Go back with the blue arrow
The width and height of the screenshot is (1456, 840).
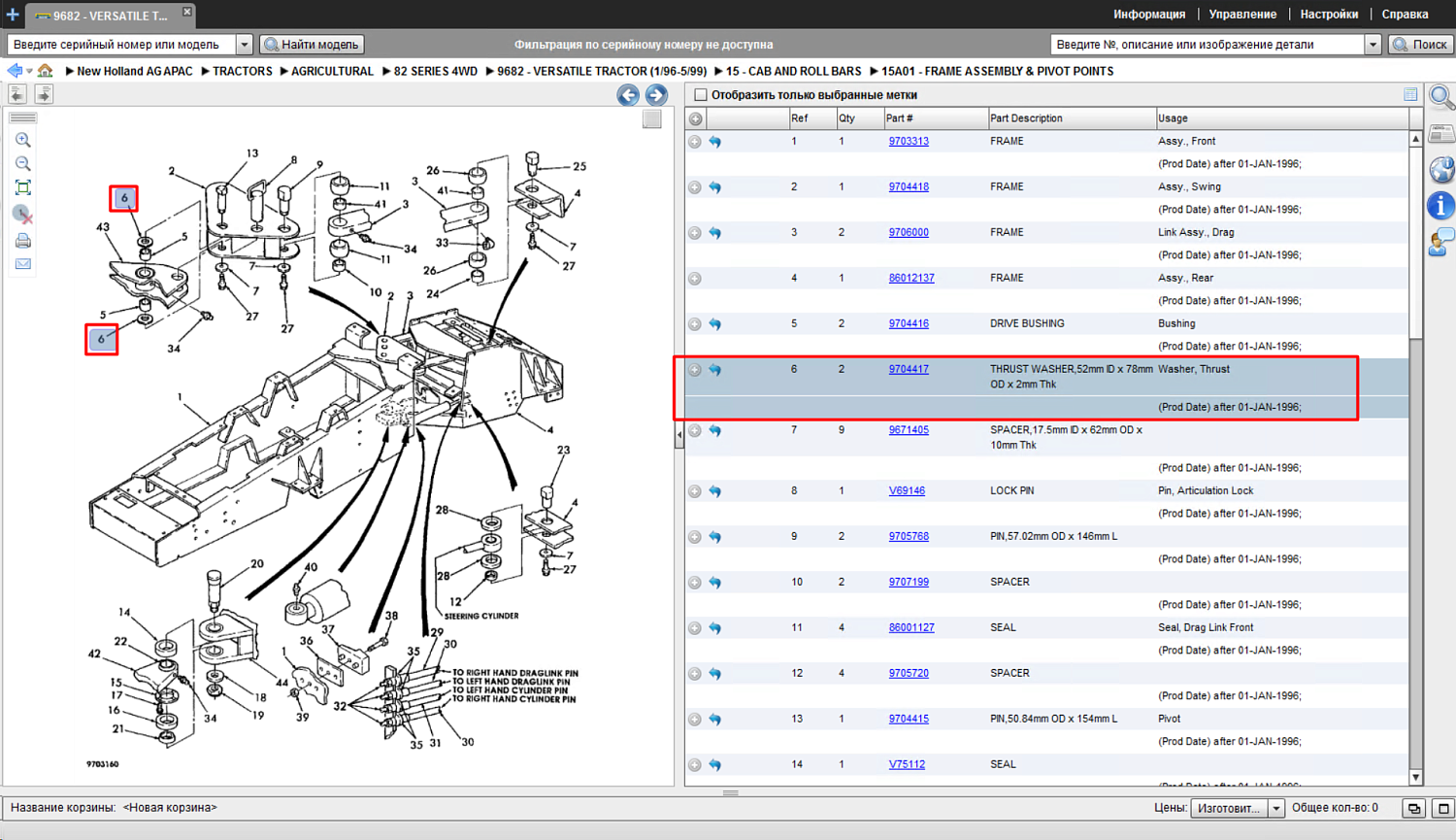click(x=15, y=71)
